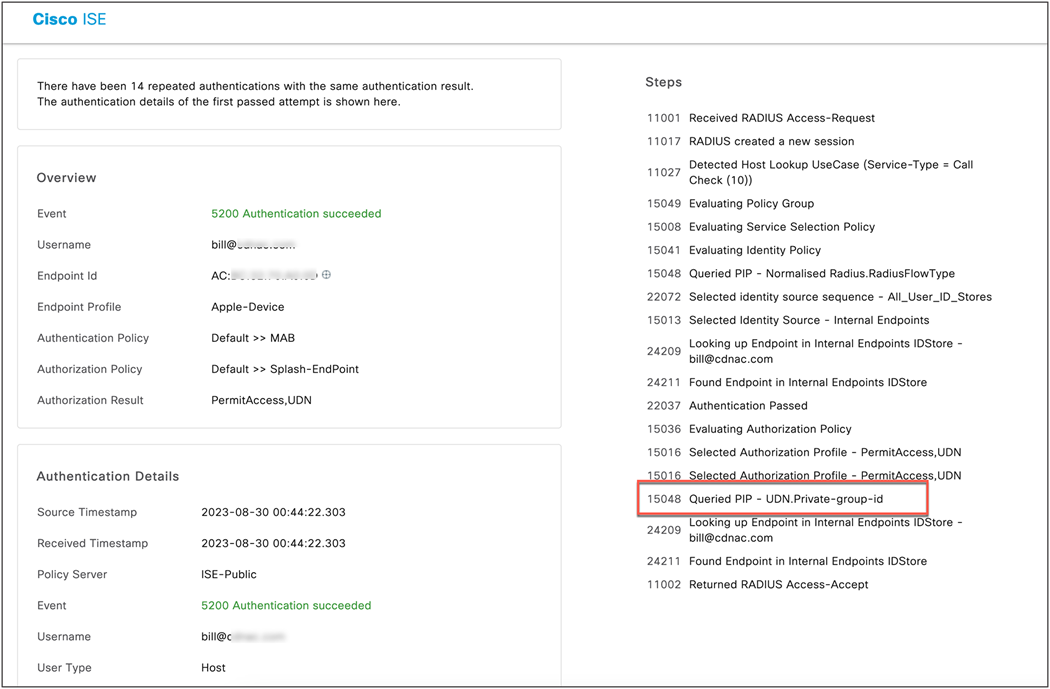The width and height of the screenshot is (1050, 689).
Task: Click the "Overview" section heading
Action: [66, 177]
